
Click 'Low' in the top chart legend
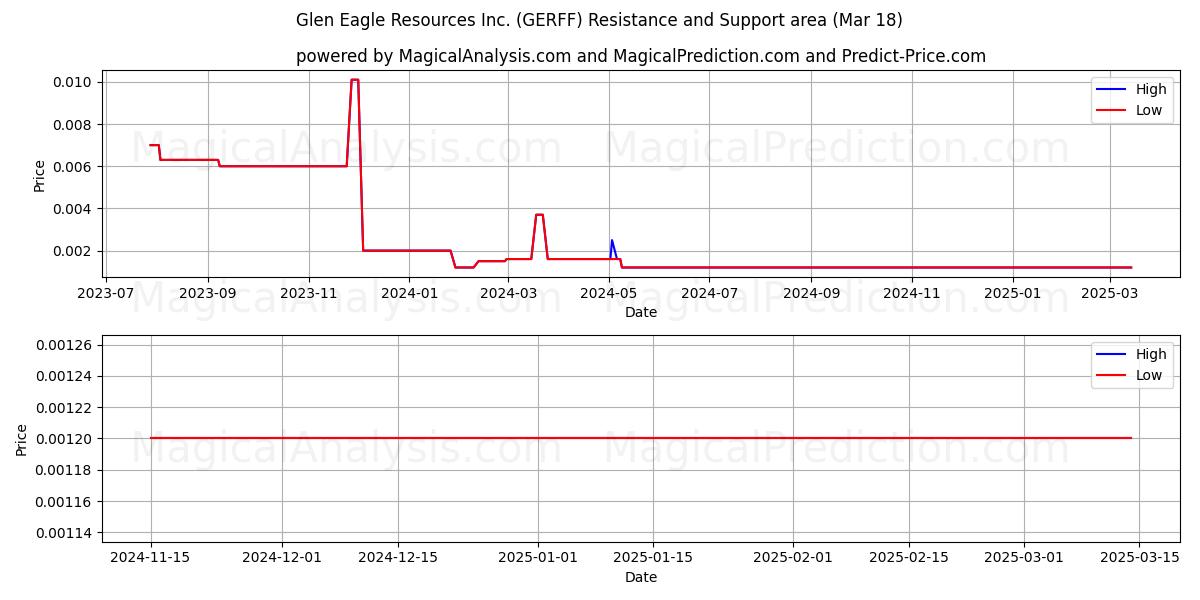click(1149, 110)
